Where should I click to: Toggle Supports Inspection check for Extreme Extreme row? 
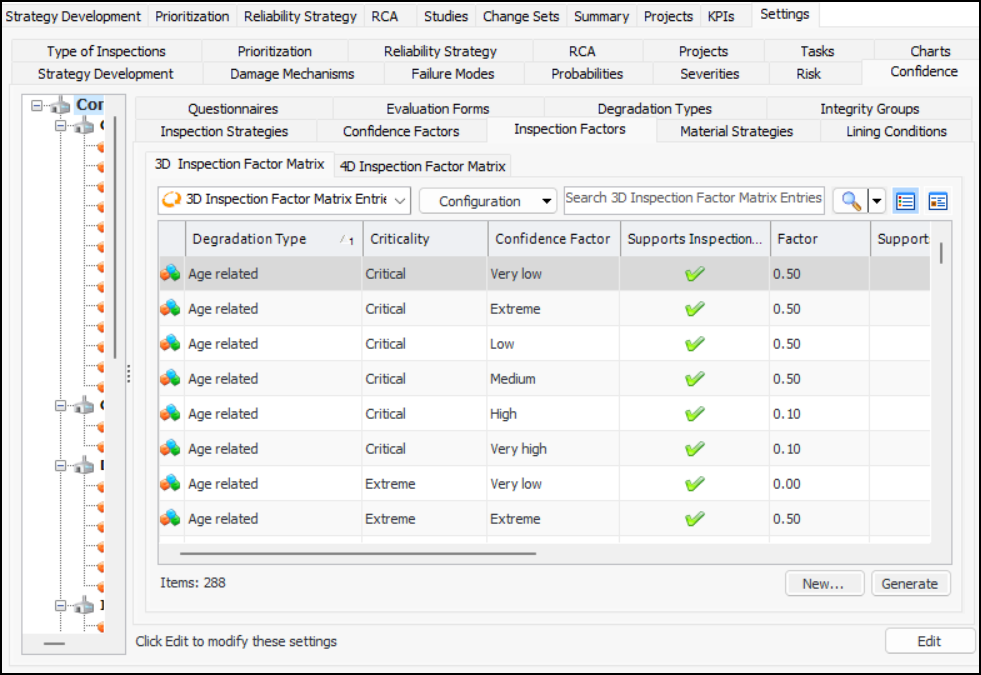coord(695,519)
